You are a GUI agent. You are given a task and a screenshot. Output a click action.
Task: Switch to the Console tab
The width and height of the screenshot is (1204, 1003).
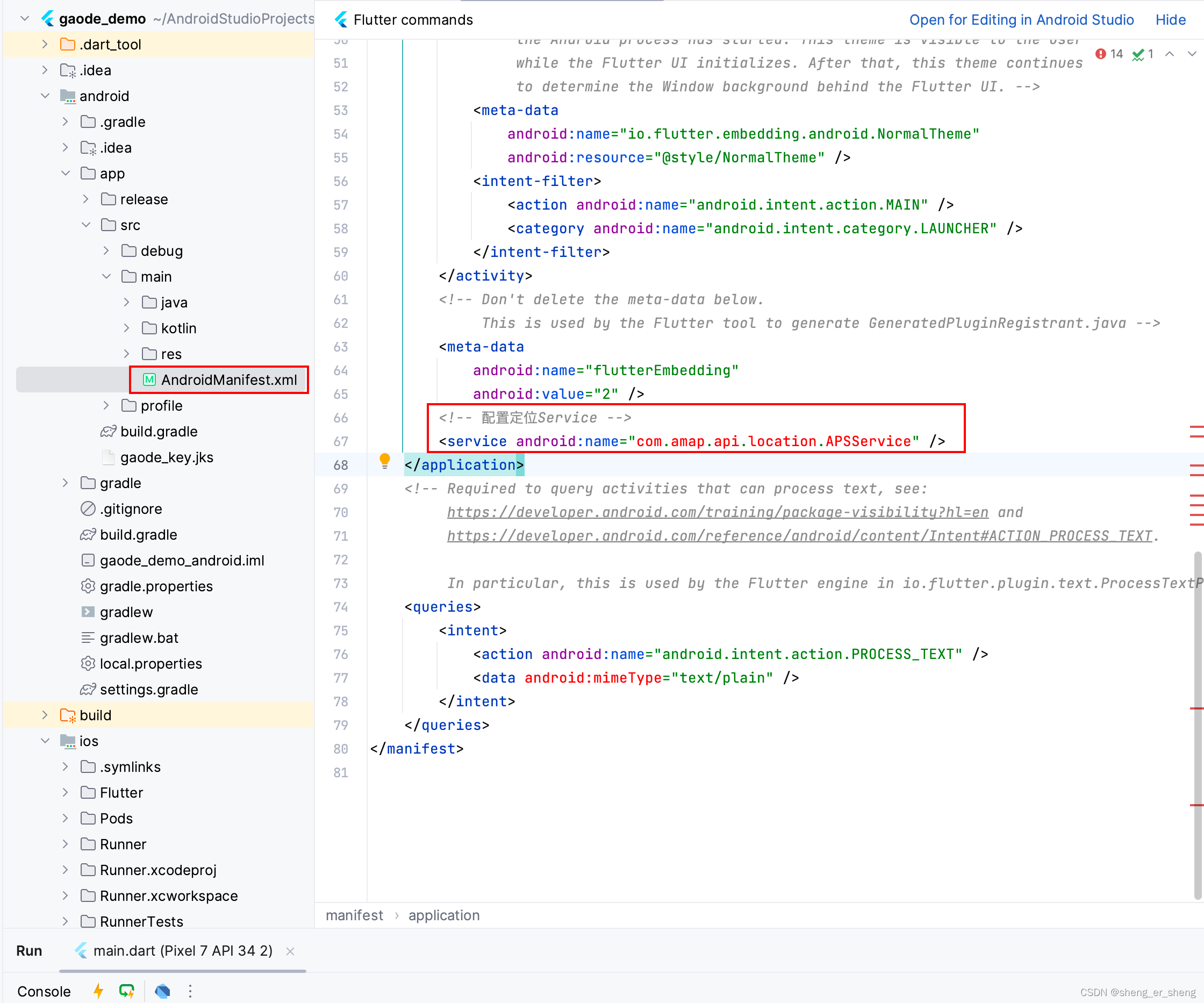pos(44,991)
